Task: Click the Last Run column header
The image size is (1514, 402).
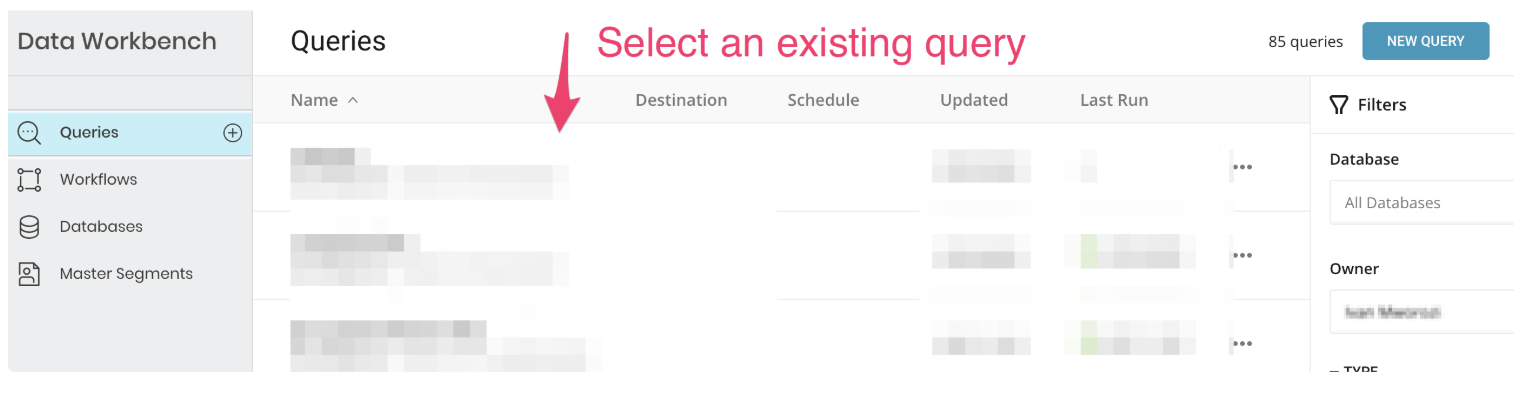Action: (1113, 100)
